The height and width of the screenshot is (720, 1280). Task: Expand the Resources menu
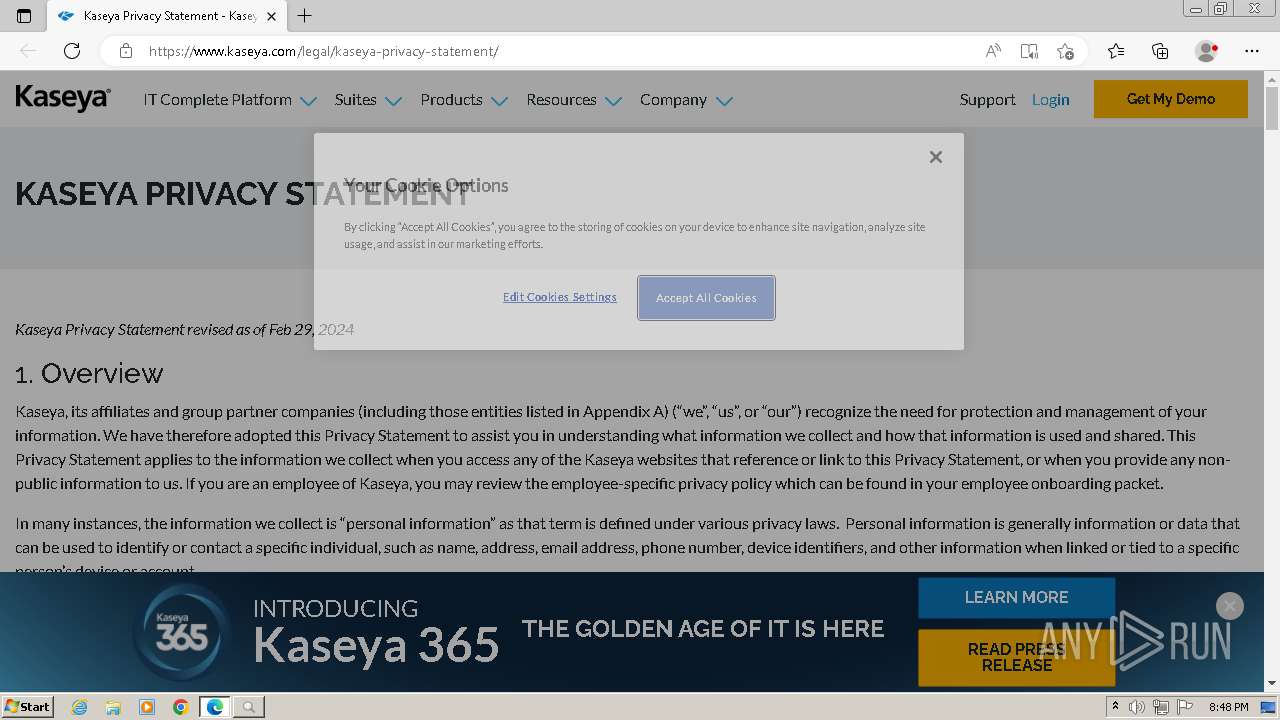574,100
